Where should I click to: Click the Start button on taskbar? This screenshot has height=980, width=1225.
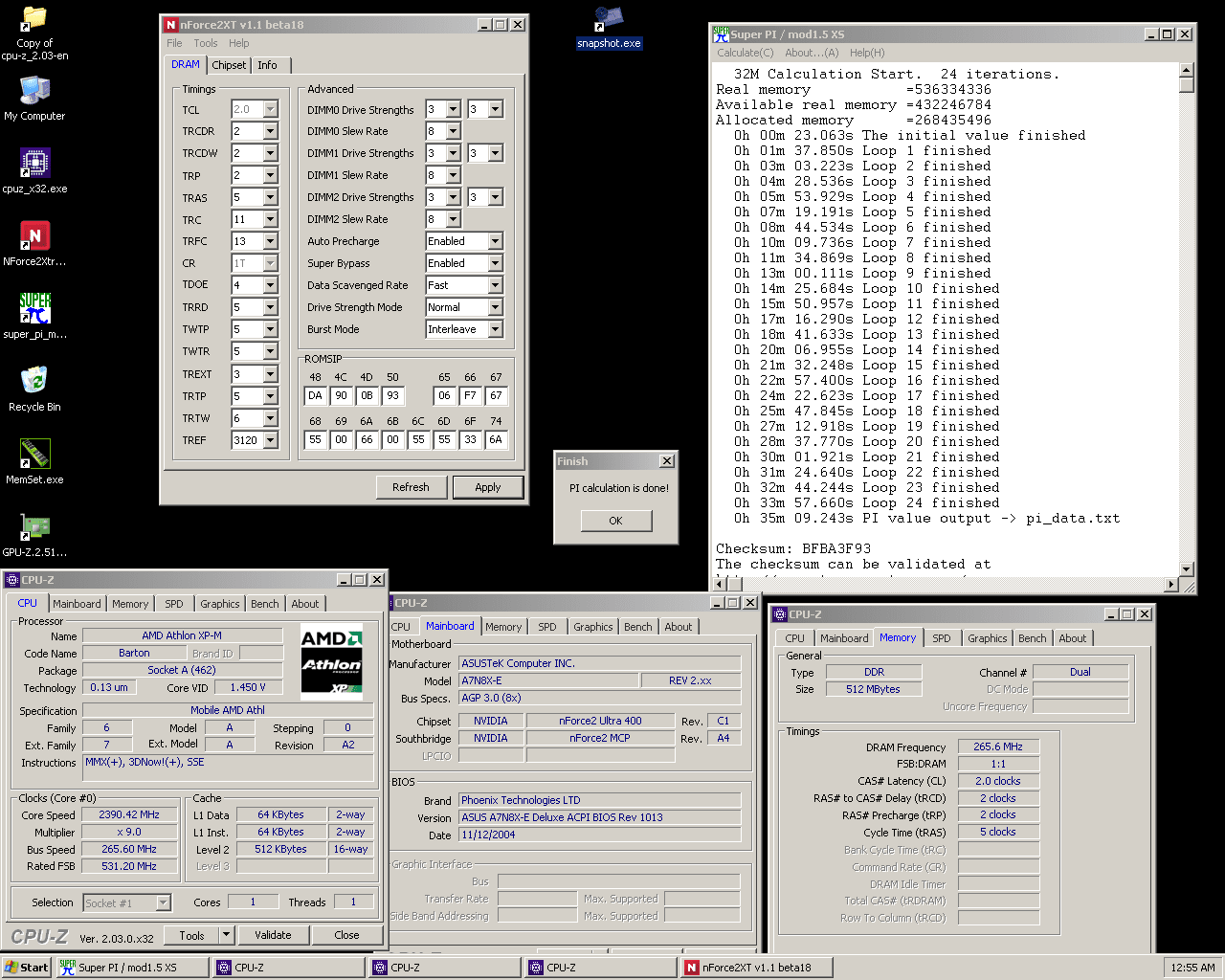pos(27,968)
